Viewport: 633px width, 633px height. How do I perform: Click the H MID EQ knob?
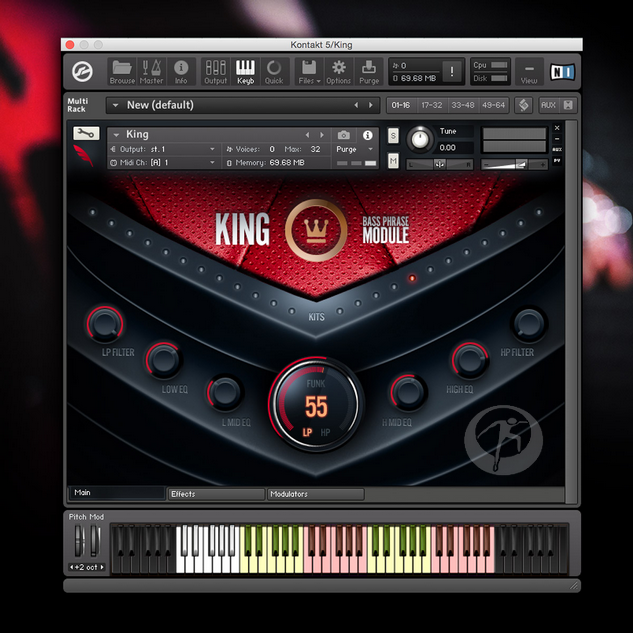tap(408, 392)
